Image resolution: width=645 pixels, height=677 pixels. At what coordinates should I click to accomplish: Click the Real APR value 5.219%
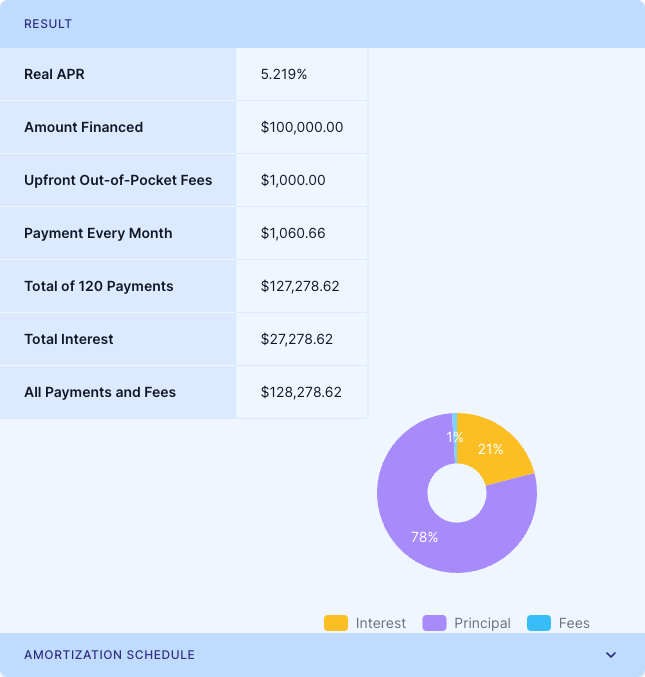tap(283, 74)
